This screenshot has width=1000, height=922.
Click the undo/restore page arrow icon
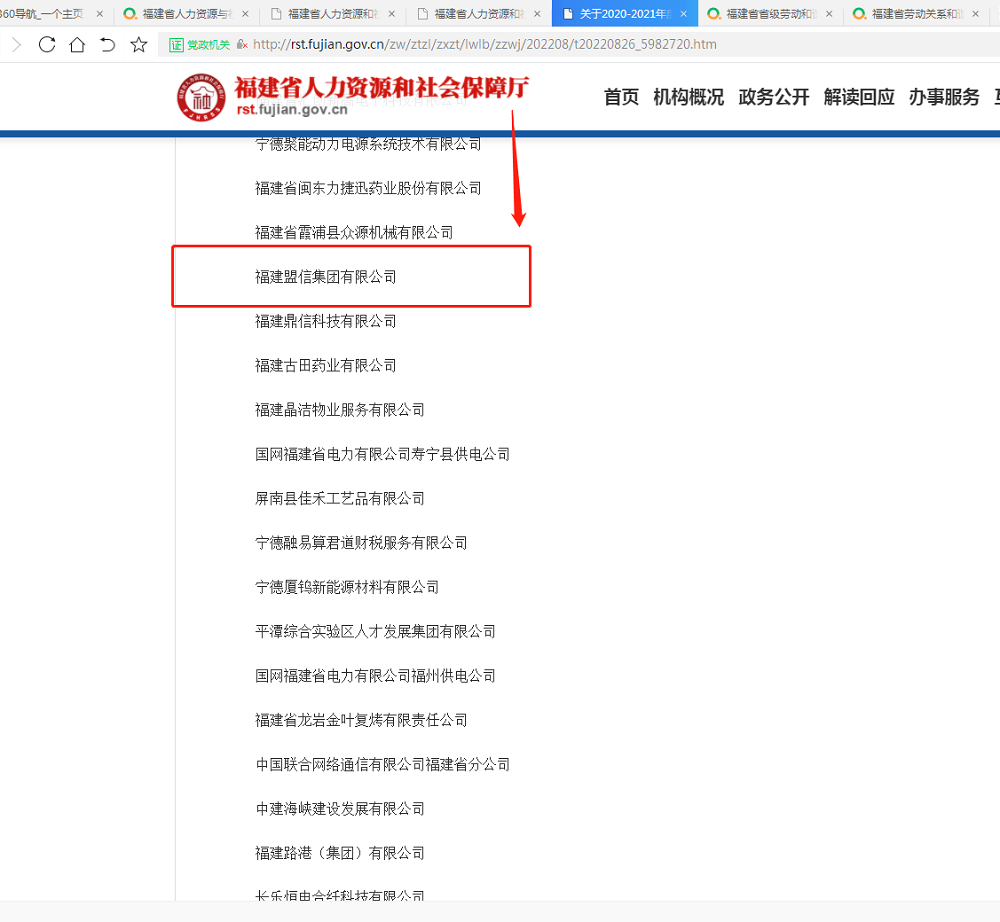[108, 45]
